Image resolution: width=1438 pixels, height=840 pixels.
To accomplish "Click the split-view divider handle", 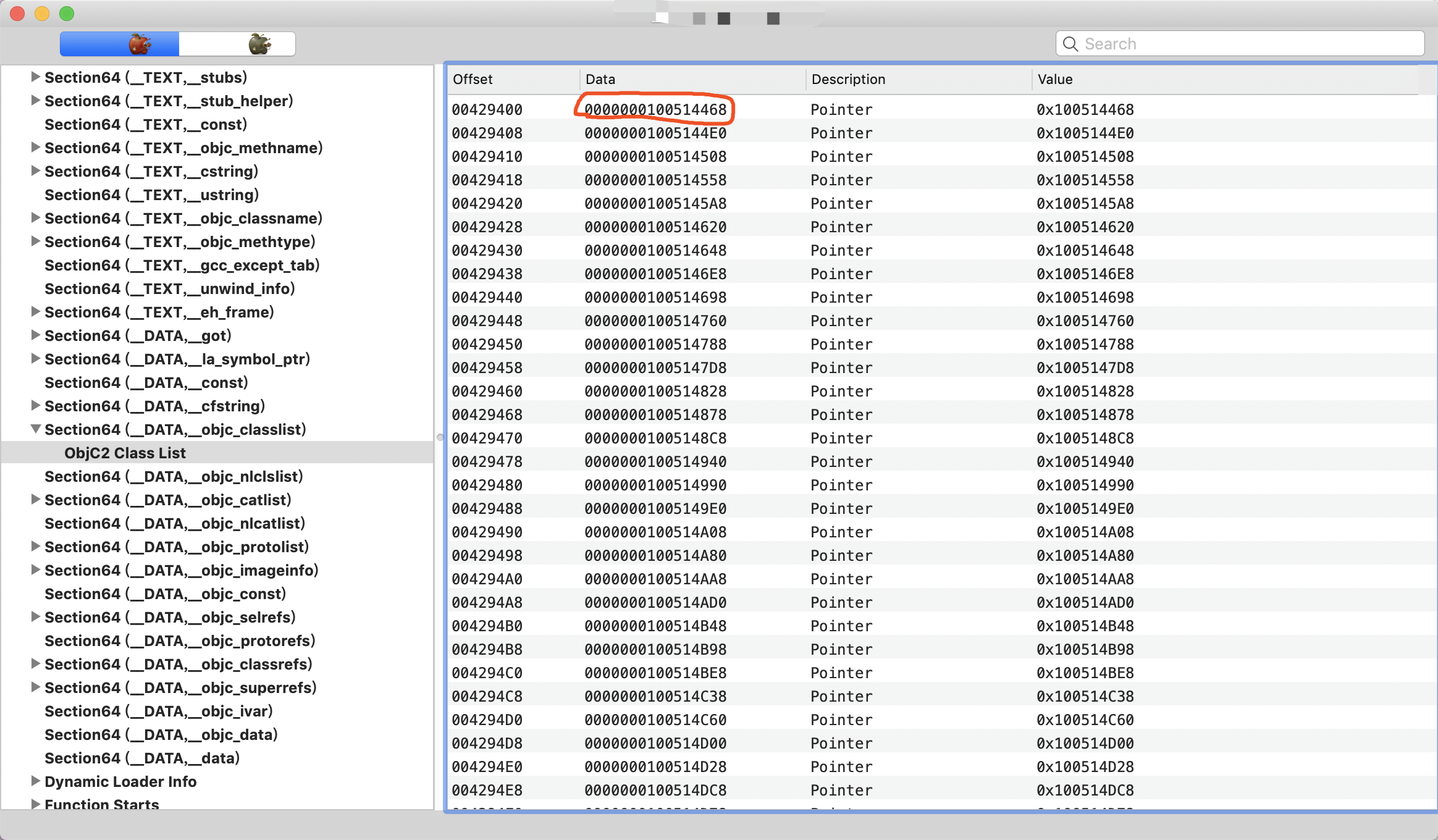I will pyautogui.click(x=440, y=437).
